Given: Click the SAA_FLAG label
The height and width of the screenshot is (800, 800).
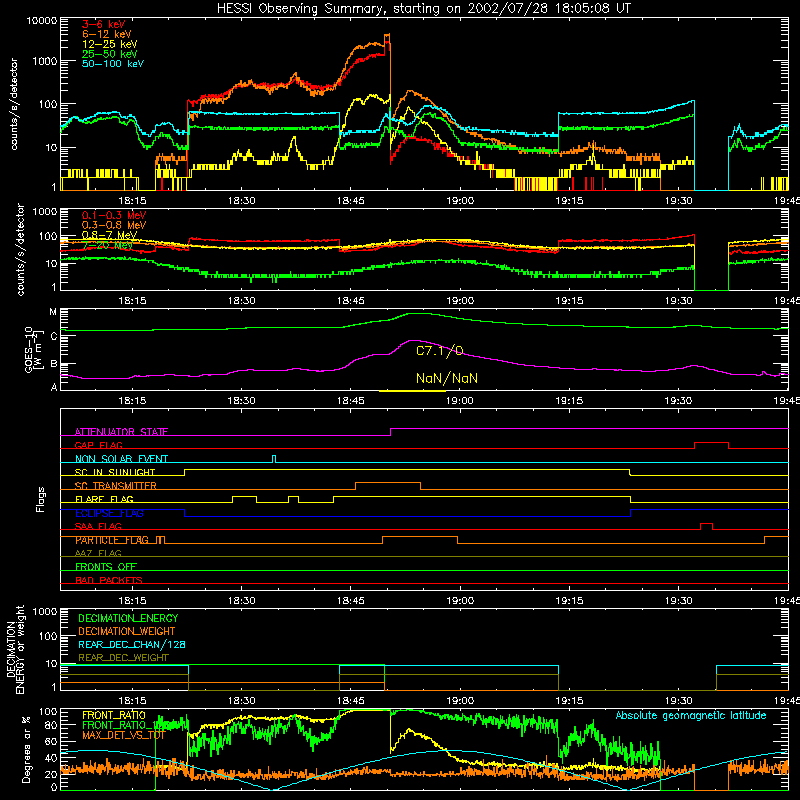Looking at the screenshot, I should click(x=98, y=526).
